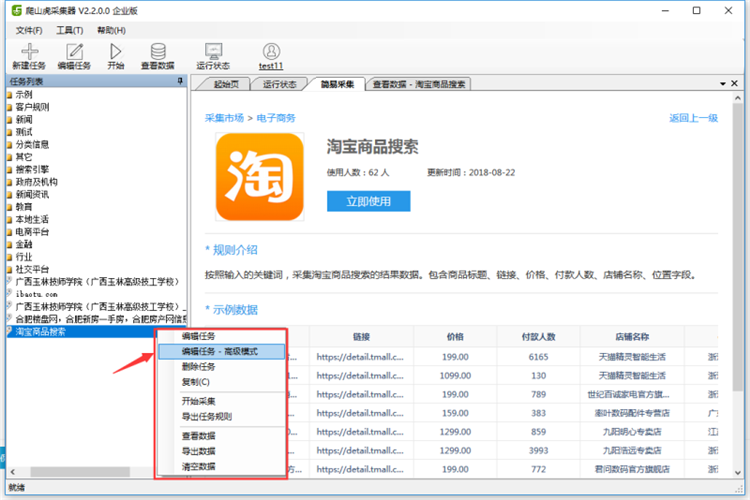Screen dimensions: 750x500
Task: Choose 导出任务规则 in context menu
Action: coord(222,416)
